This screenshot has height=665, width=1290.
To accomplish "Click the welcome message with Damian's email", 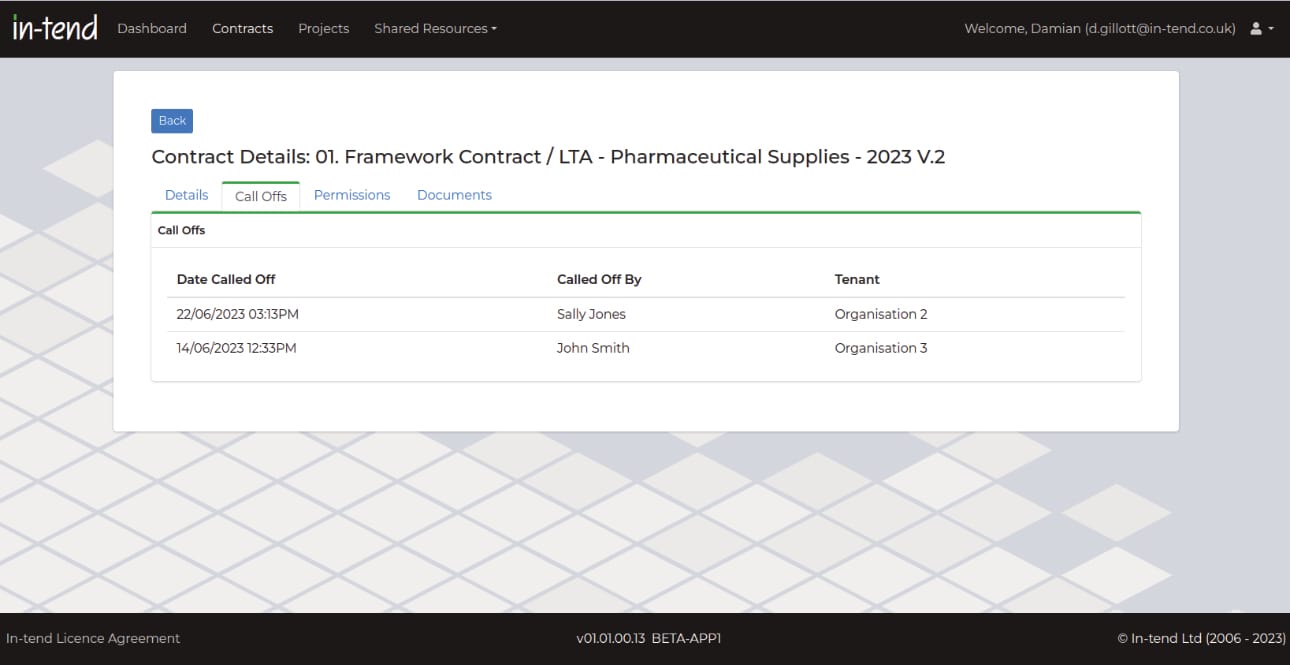I will coord(1100,29).
